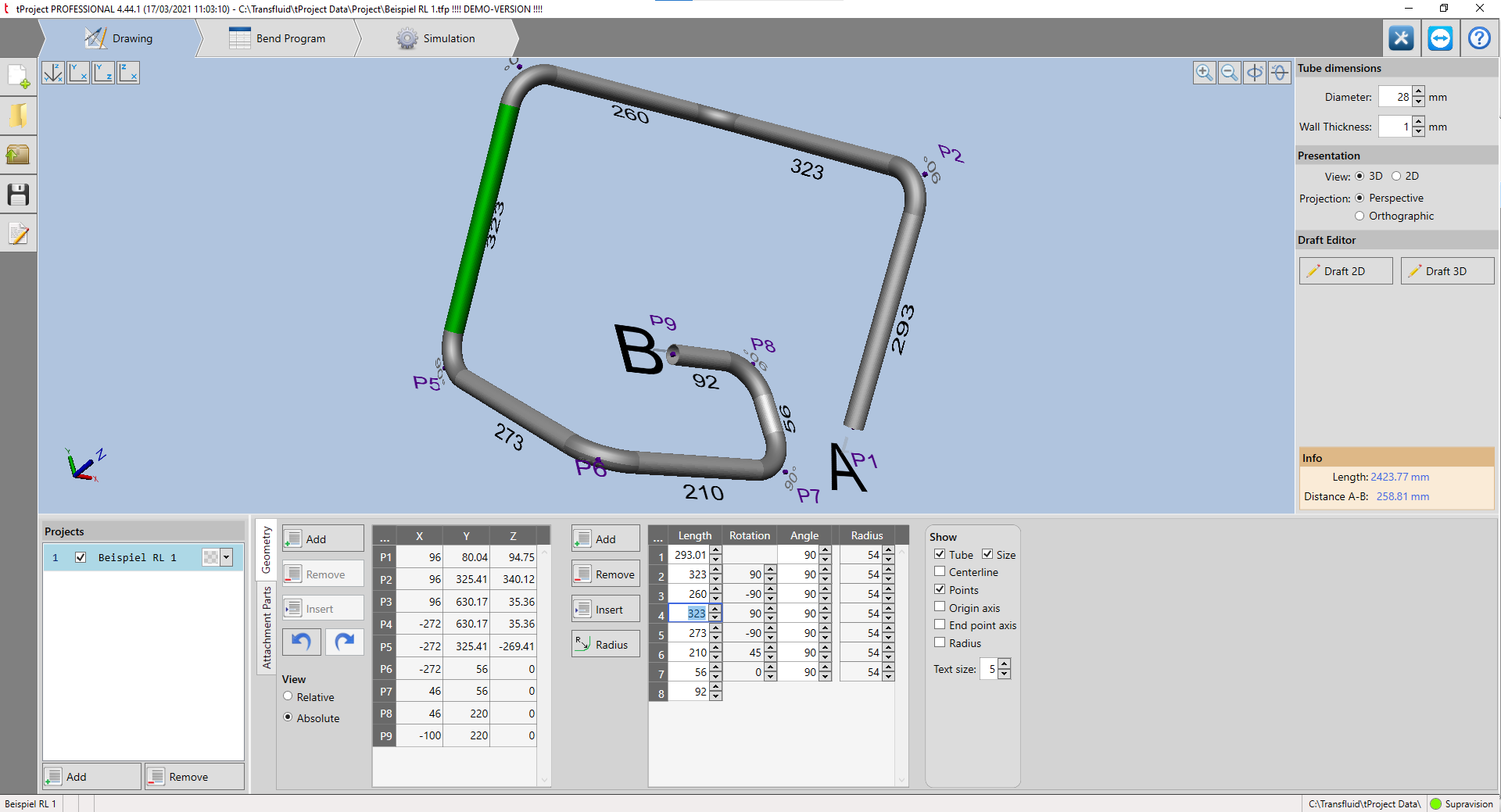Zoom in on the 3D tube view
1501x812 pixels.
[1204, 73]
